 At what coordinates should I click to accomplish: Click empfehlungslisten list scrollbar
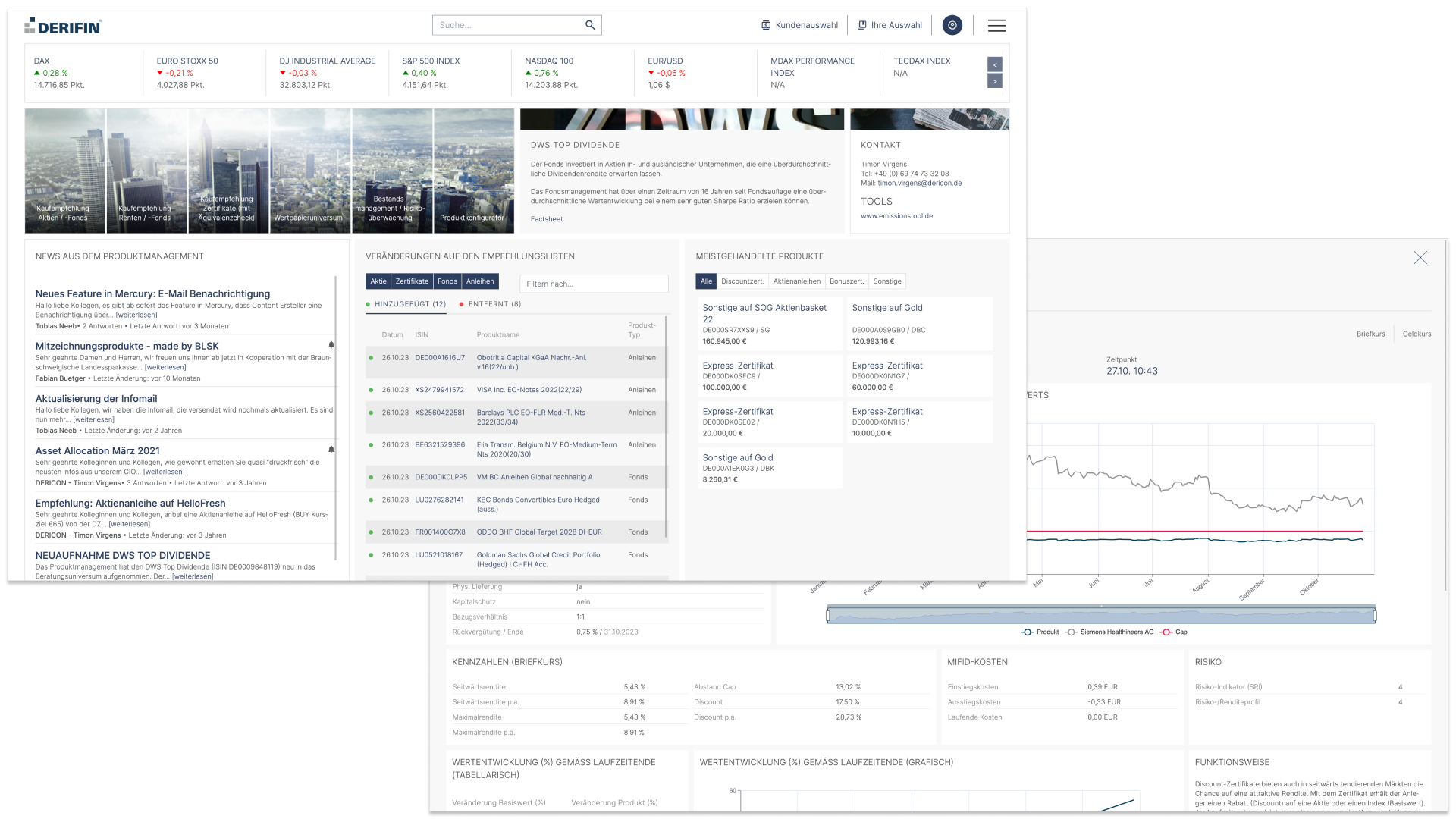coord(667,428)
